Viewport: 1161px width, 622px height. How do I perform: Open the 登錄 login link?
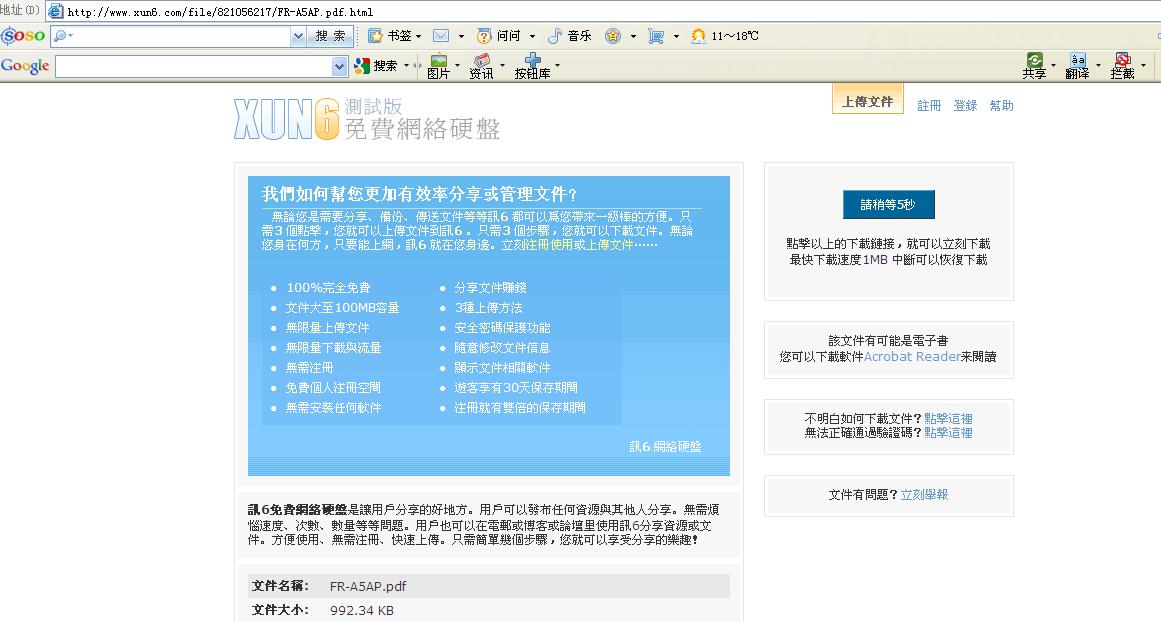point(966,106)
